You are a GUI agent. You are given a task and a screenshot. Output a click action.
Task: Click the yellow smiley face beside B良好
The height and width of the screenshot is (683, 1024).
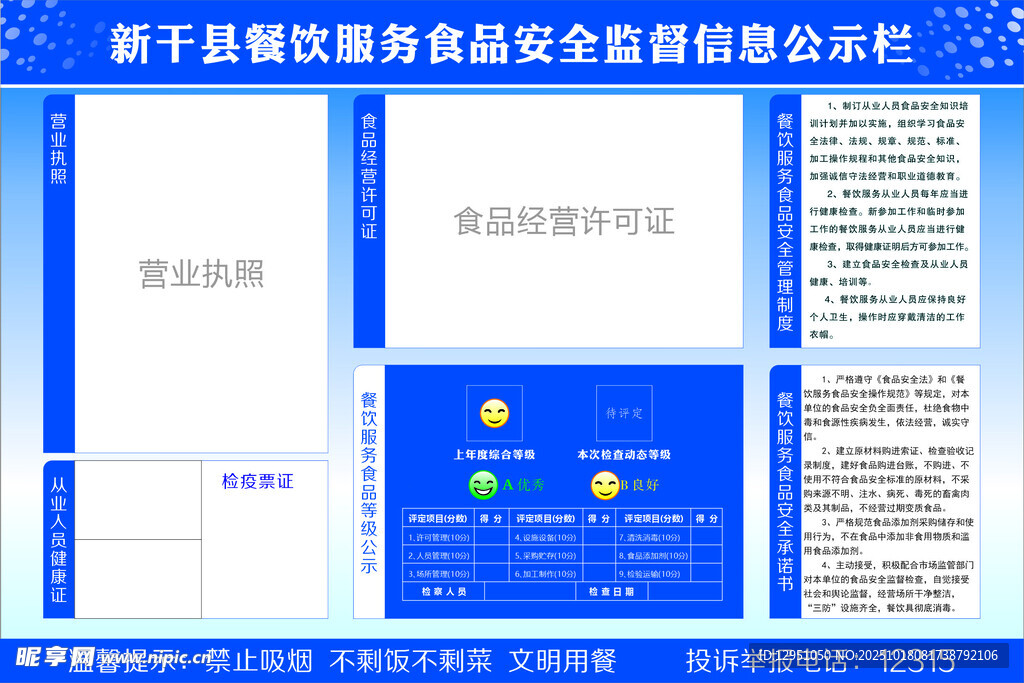coord(603,486)
